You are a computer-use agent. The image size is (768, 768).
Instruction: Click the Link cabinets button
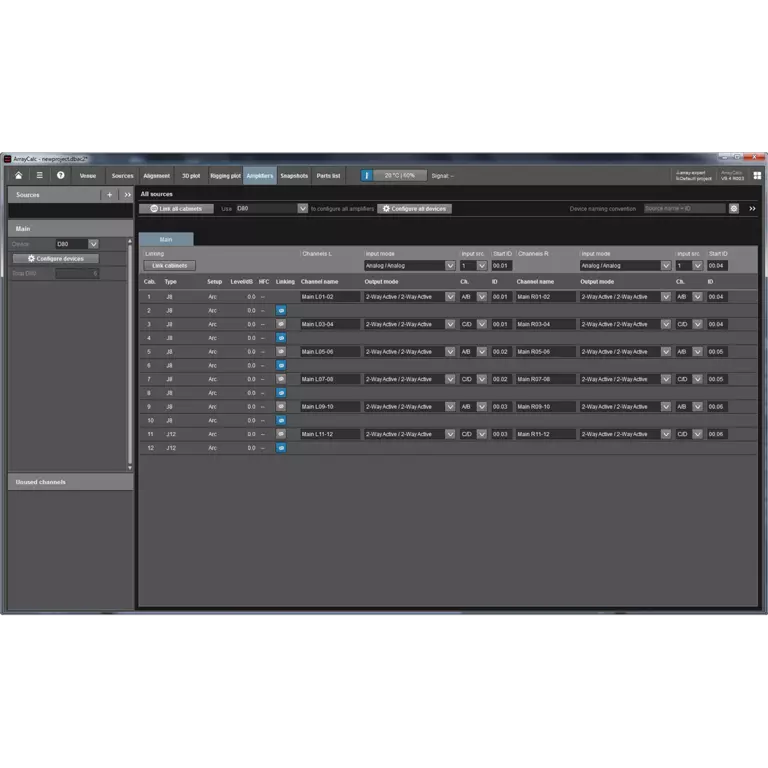(169, 265)
